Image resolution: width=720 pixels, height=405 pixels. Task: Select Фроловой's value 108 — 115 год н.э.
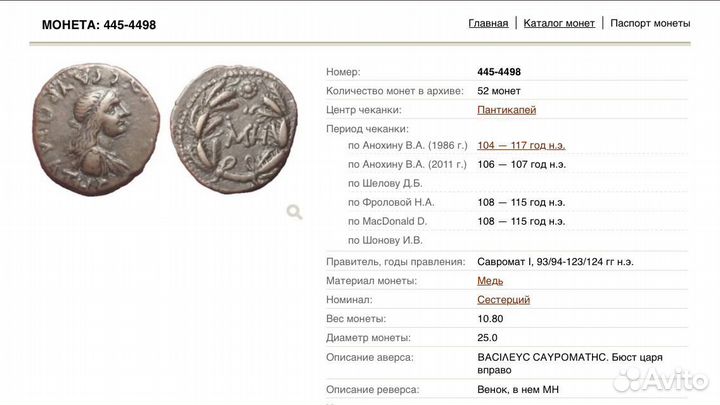coord(521,202)
